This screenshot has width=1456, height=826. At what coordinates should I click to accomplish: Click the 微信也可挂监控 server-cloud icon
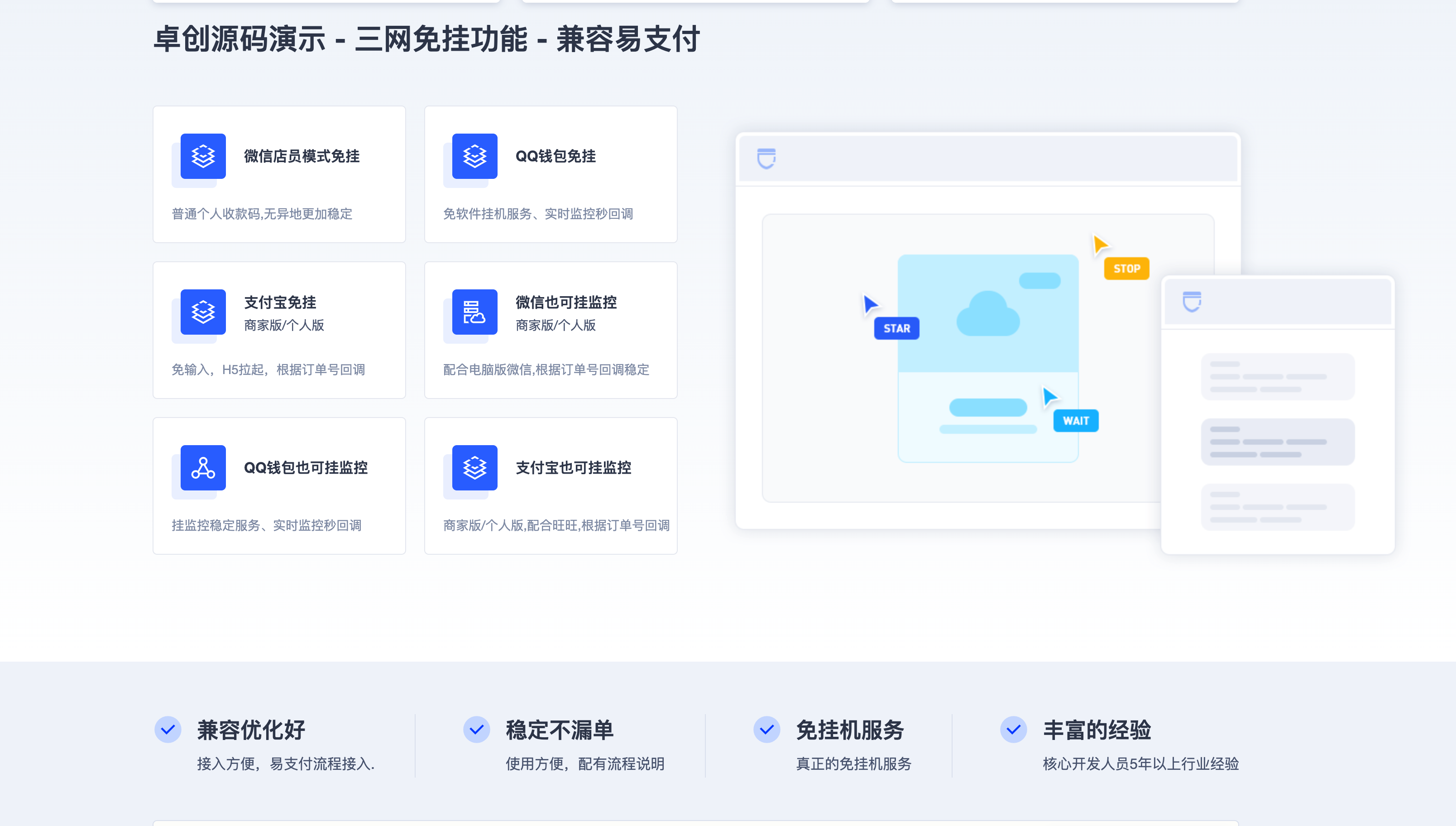(x=474, y=312)
